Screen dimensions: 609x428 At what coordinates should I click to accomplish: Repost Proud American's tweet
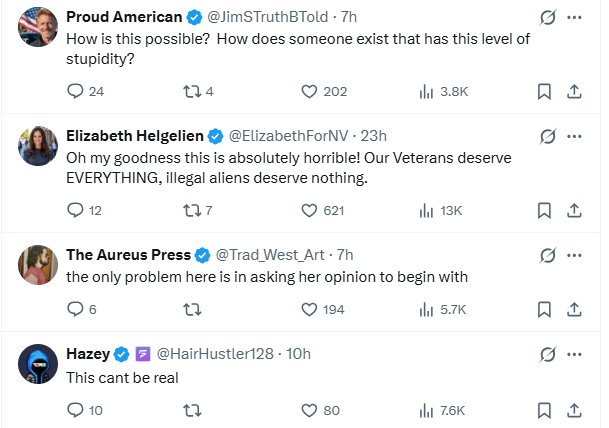click(189, 91)
